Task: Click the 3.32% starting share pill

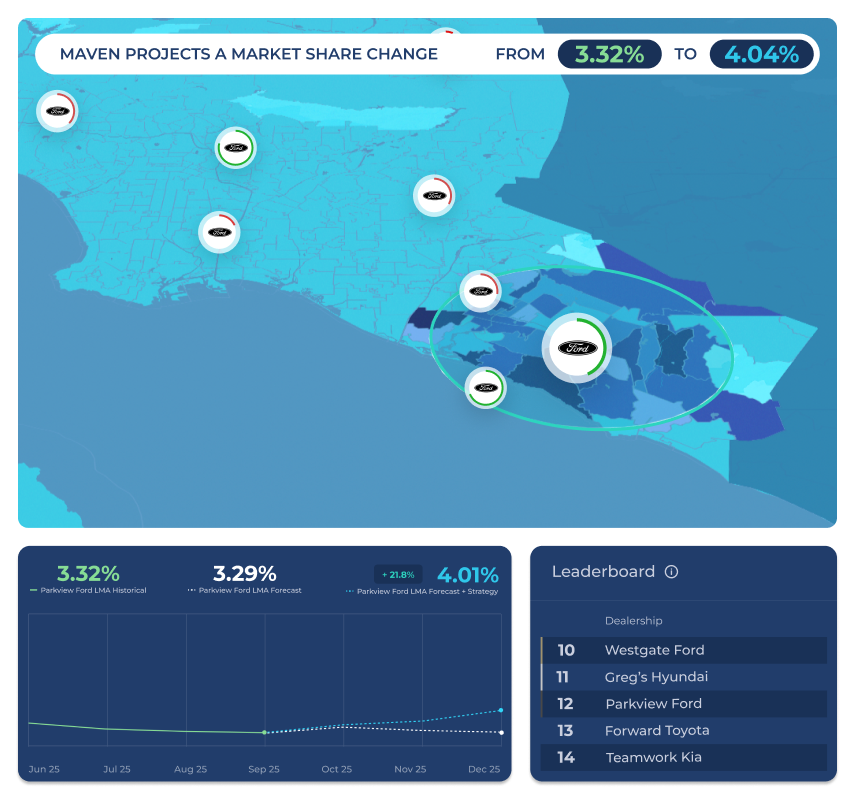Action: tap(609, 54)
